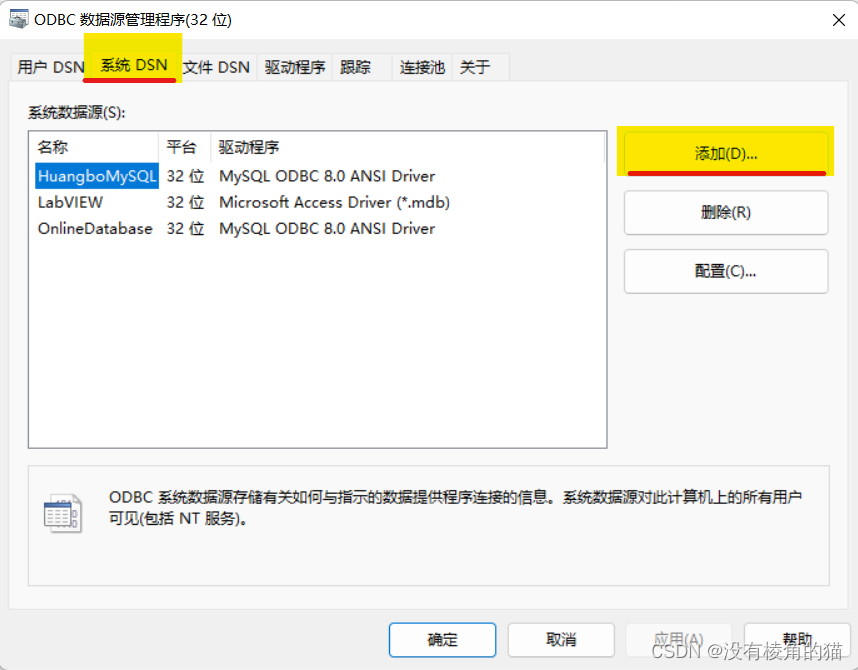Open configuration with the 配置(C) button
Viewport: 858px width, 670px height.
[x=725, y=271]
